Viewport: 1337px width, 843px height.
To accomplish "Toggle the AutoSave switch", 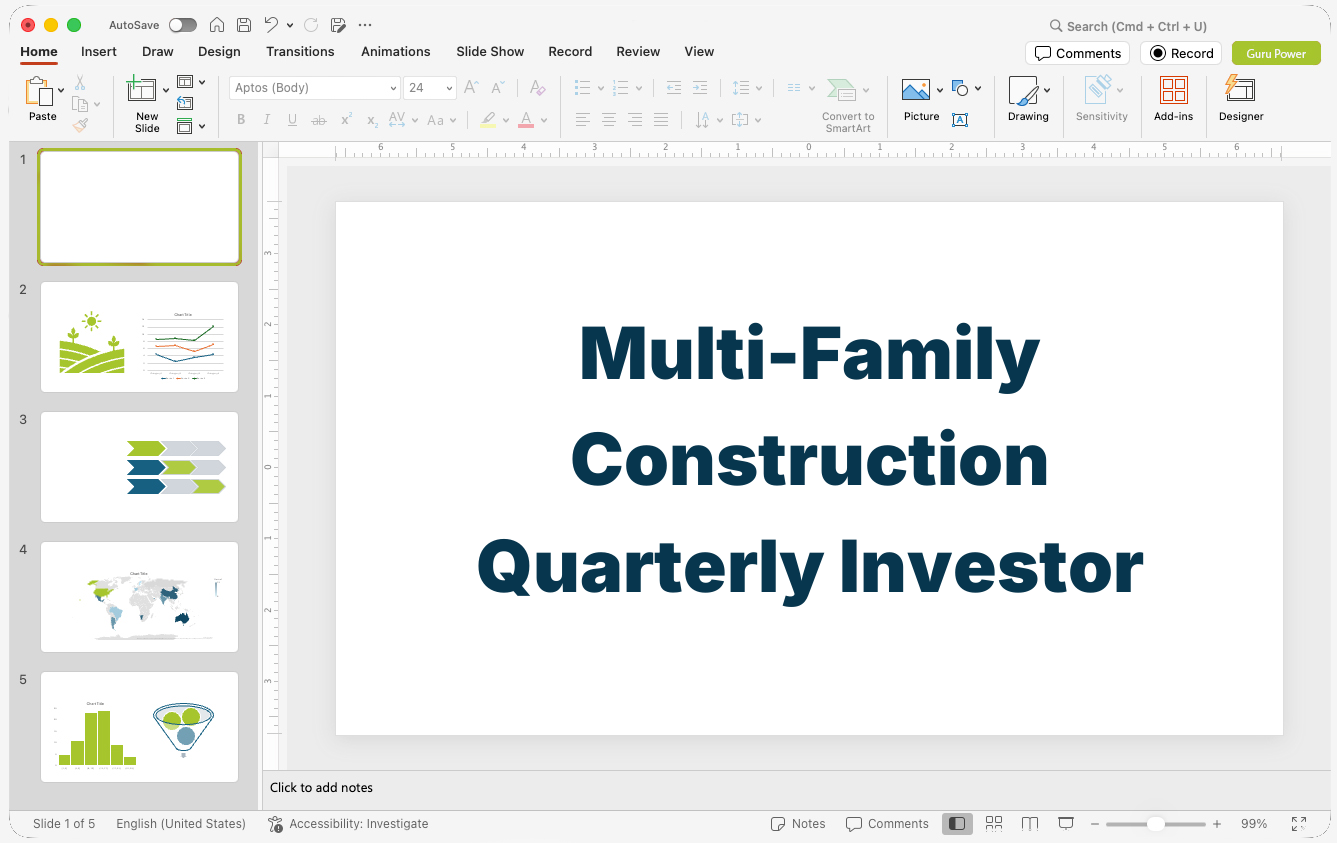I will (x=182, y=25).
